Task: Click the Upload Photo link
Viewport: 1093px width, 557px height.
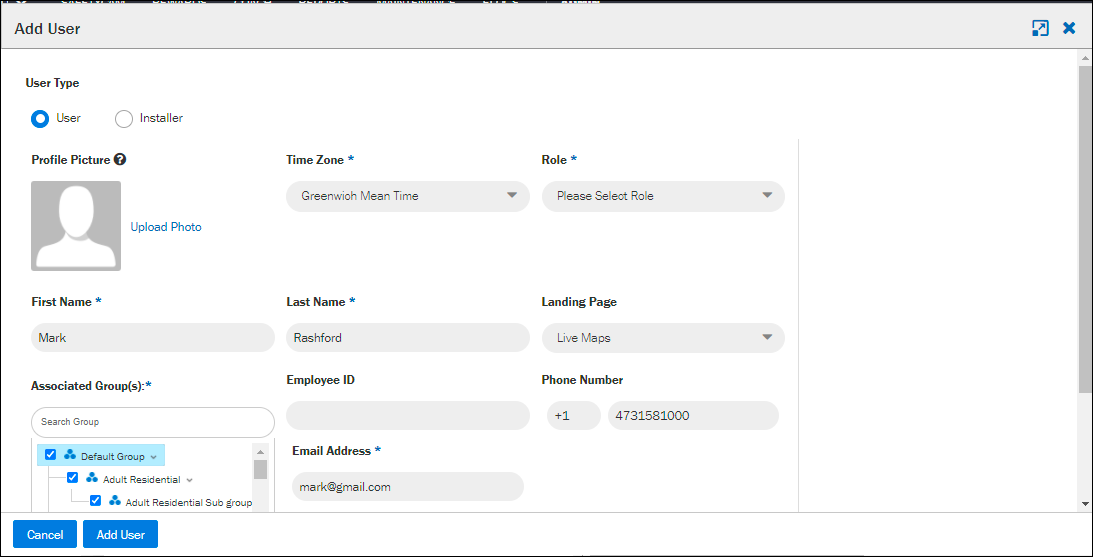Action: click(x=166, y=227)
